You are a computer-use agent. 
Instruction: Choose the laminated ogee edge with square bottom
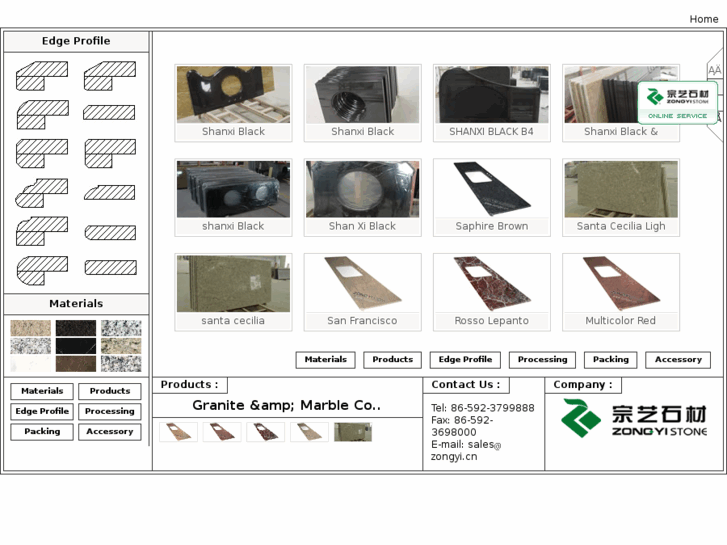[x=42, y=231]
